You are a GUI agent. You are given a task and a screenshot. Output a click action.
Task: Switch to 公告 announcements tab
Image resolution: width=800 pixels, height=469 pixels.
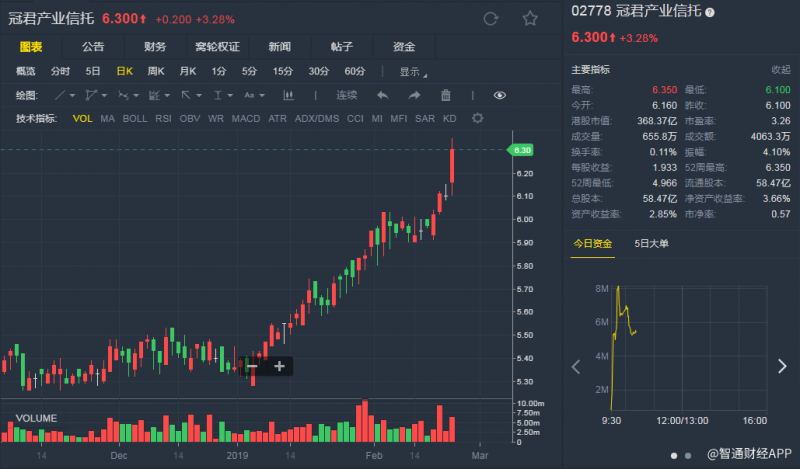(x=93, y=47)
